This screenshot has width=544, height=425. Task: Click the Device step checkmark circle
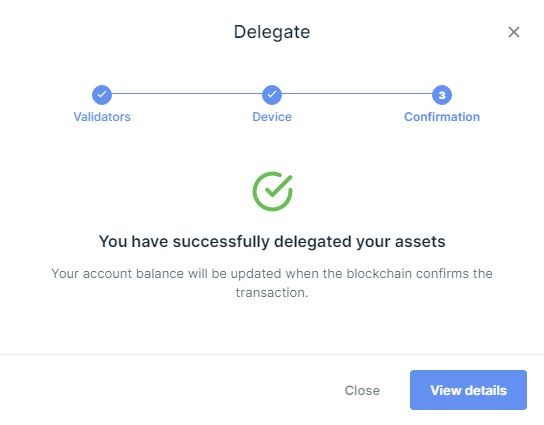[272, 95]
